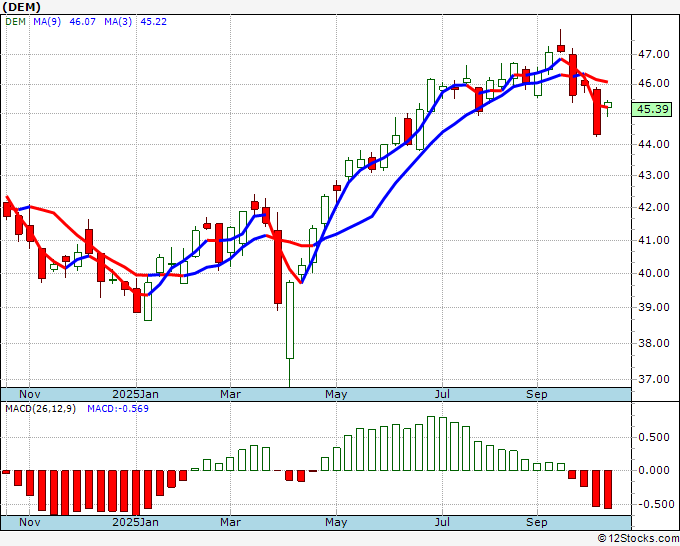Click the MA(9) legend label
Viewport: 680px width, 546px height.
(x=47, y=22)
